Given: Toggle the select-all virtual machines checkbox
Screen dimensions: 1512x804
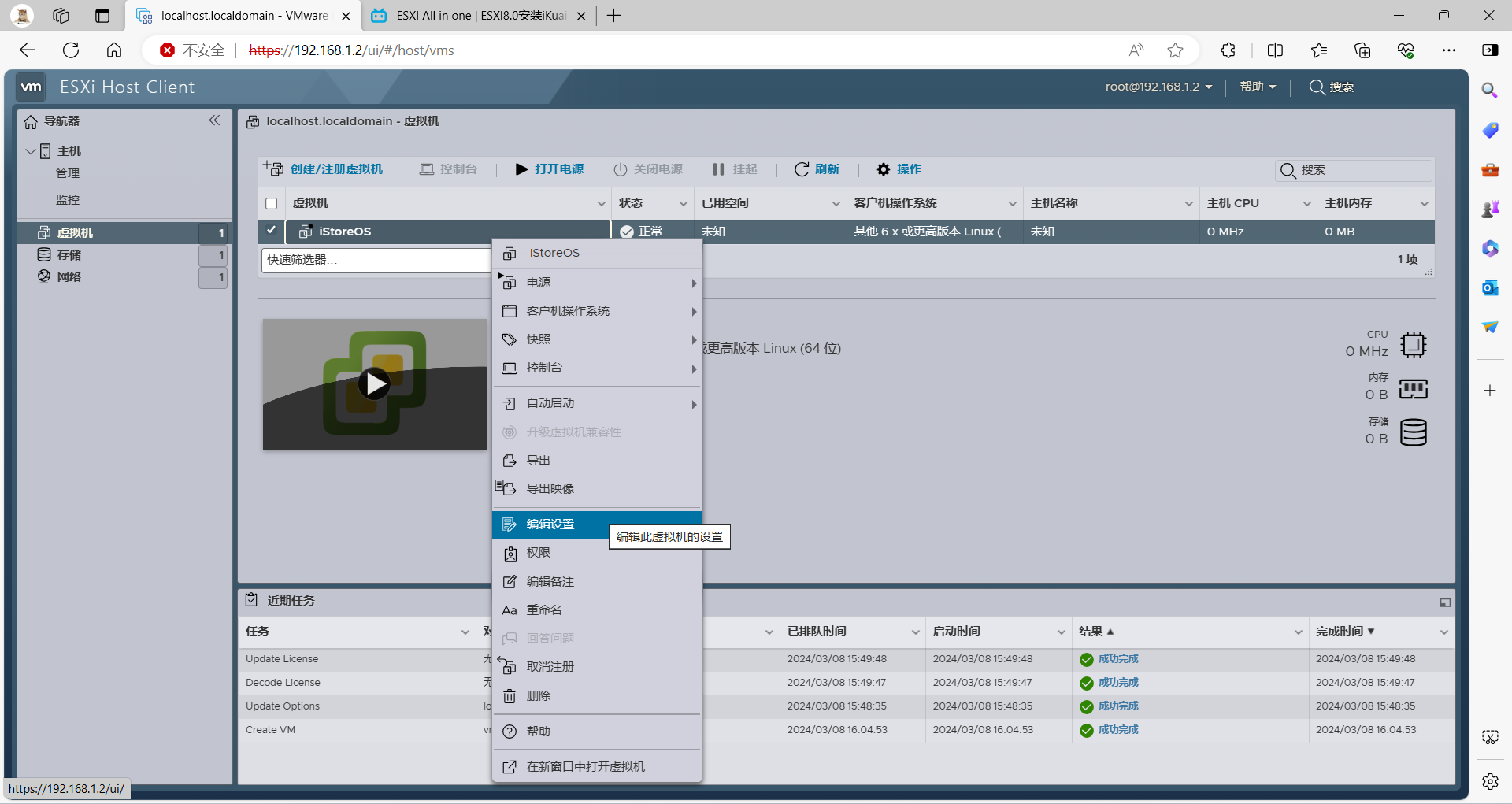Looking at the screenshot, I should click(272, 203).
